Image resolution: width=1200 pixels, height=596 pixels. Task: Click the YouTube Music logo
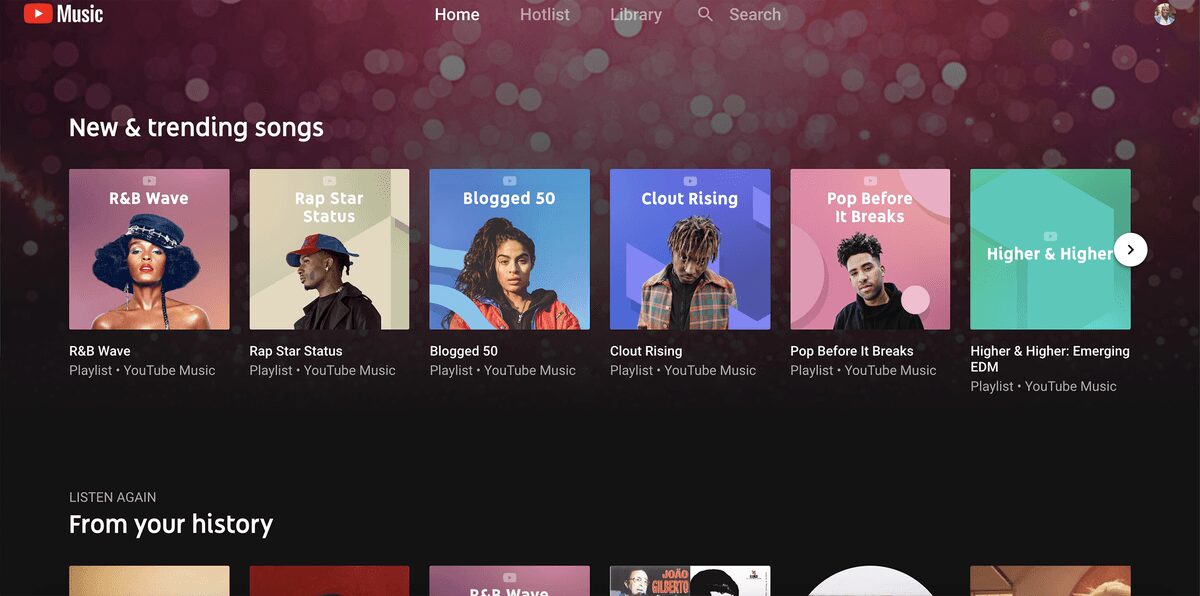tap(62, 14)
